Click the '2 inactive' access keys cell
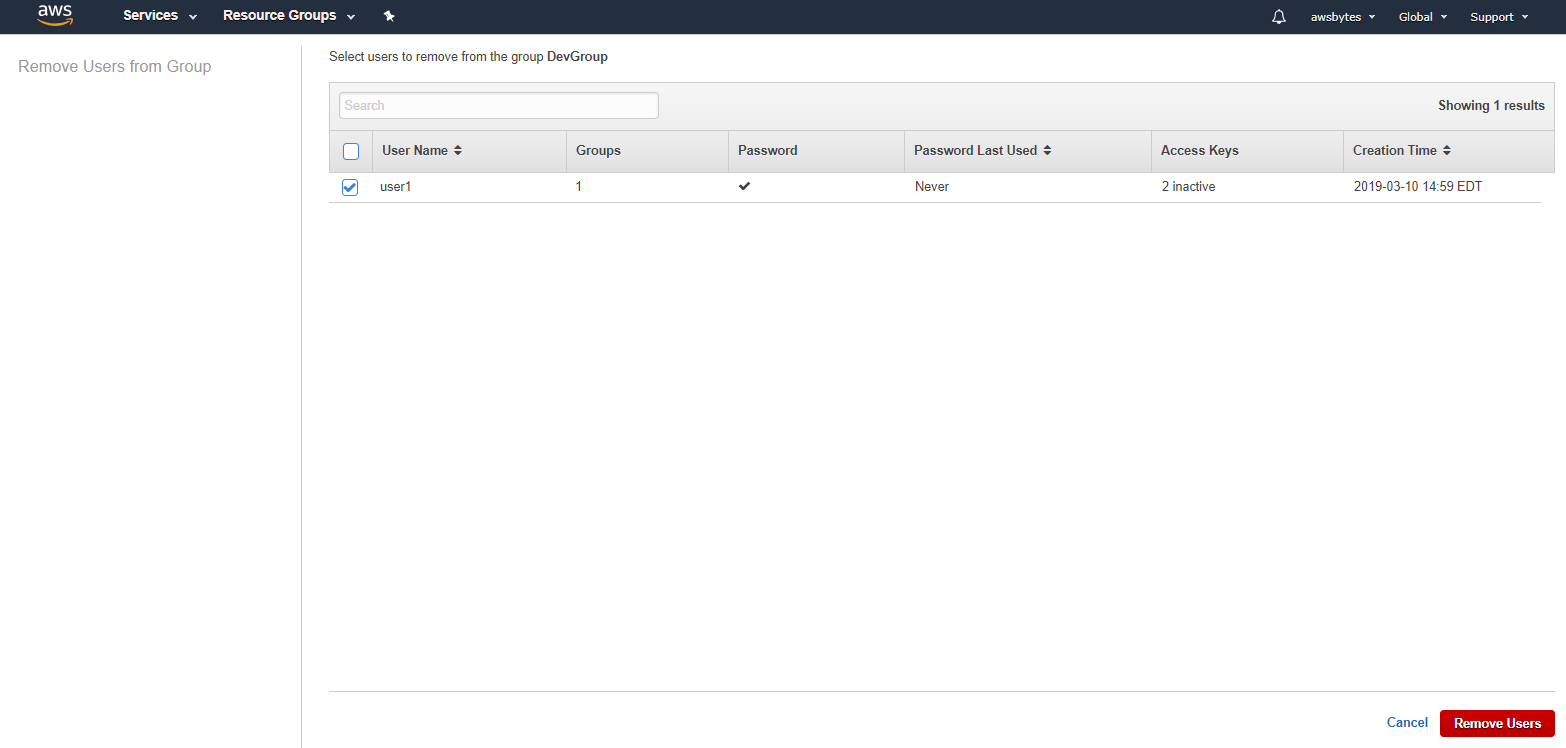 point(1188,187)
